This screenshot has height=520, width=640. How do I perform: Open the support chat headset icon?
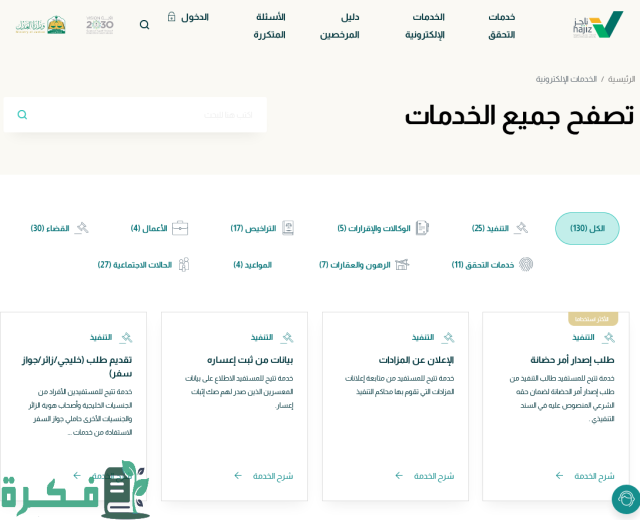click(627, 499)
